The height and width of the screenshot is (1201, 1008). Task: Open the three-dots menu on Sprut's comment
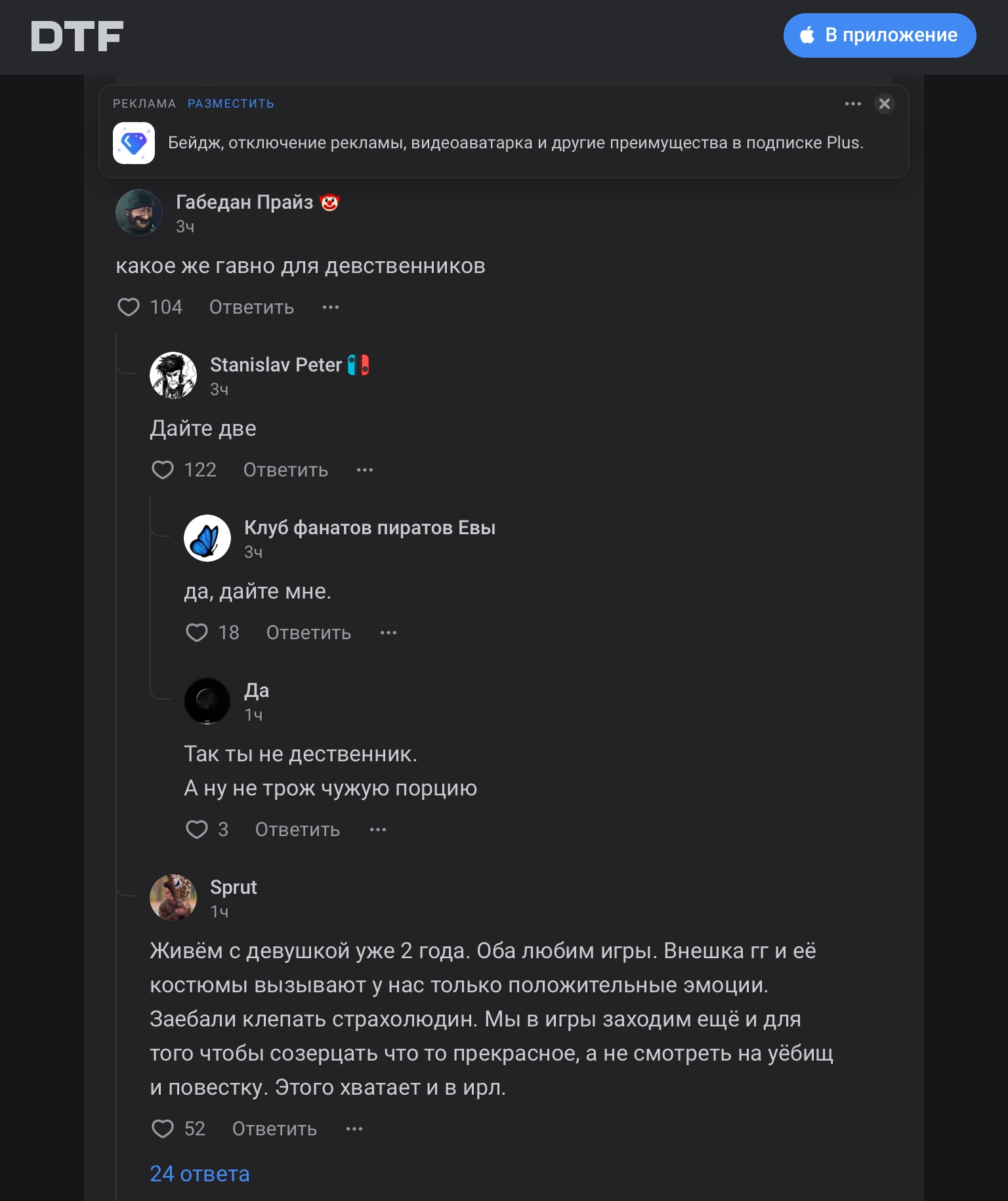tap(354, 1129)
